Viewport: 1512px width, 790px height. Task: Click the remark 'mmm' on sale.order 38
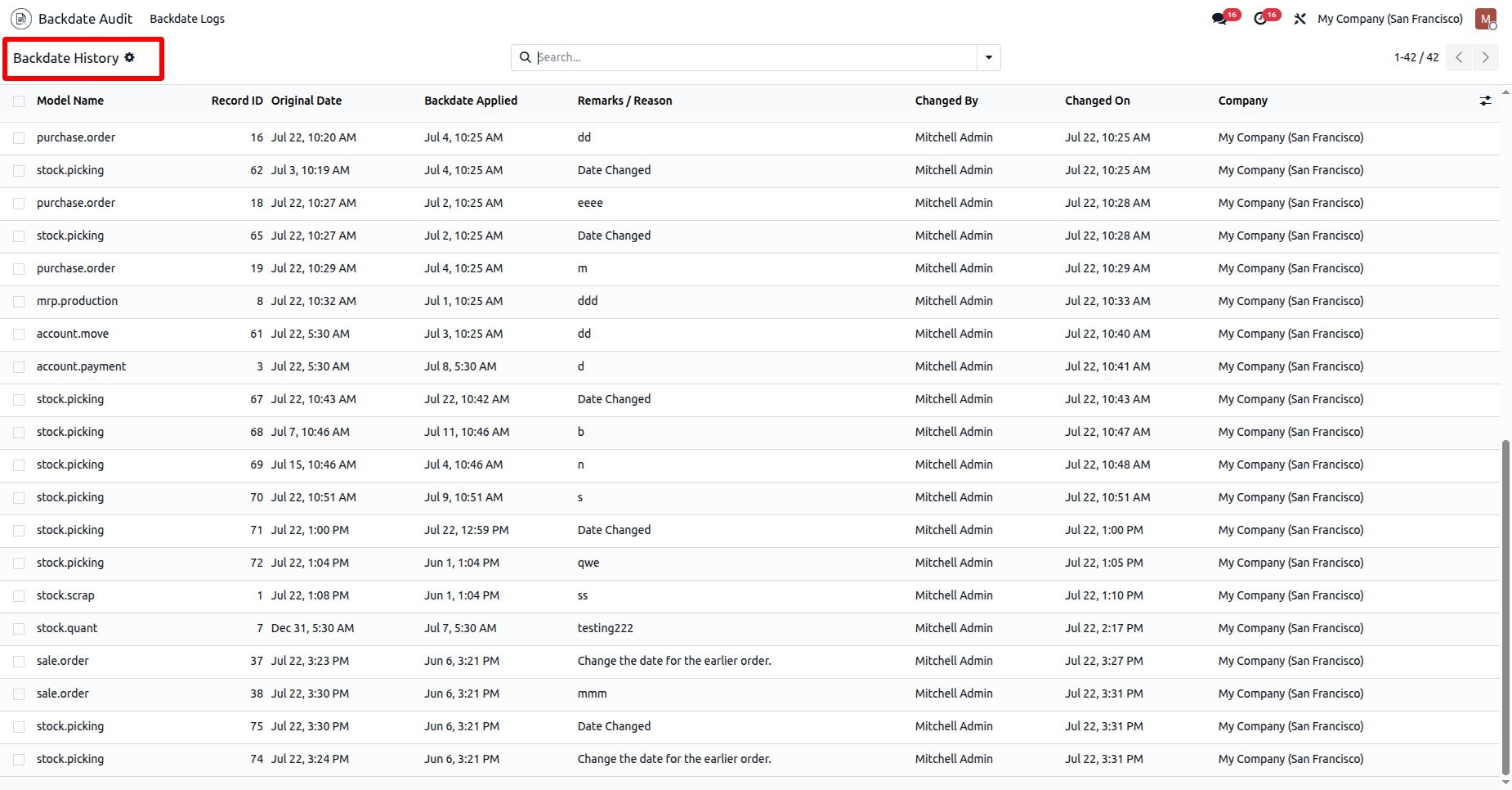pyautogui.click(x=593, y=693)
